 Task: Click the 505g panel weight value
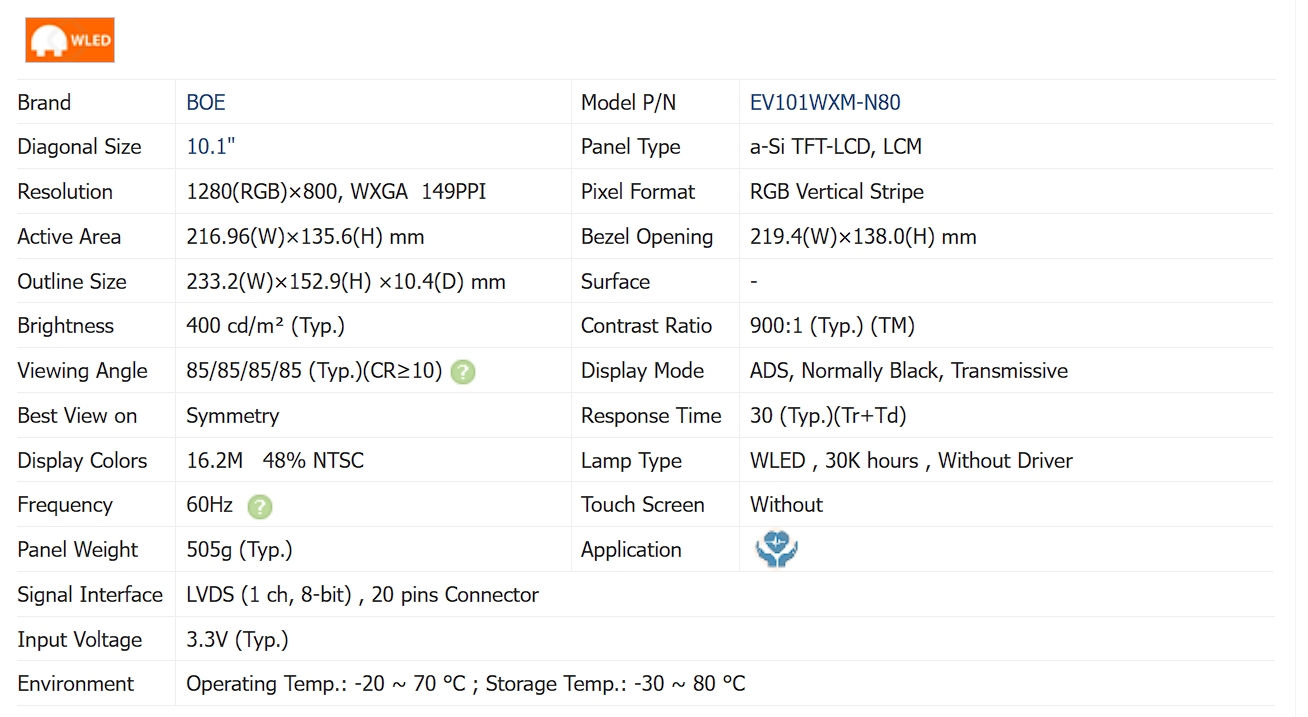pos(239,550)
